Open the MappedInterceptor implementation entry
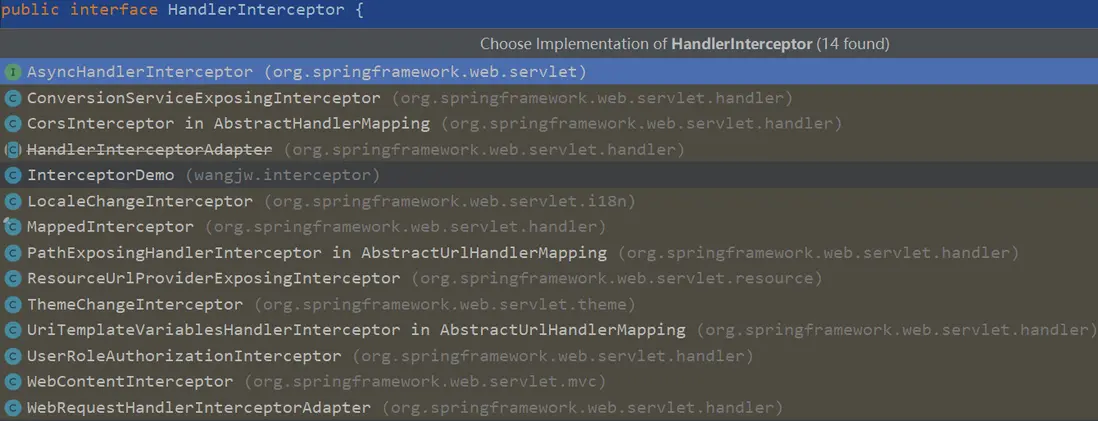The height and width of the screenshot is (421, 1098). pos(110,227)
